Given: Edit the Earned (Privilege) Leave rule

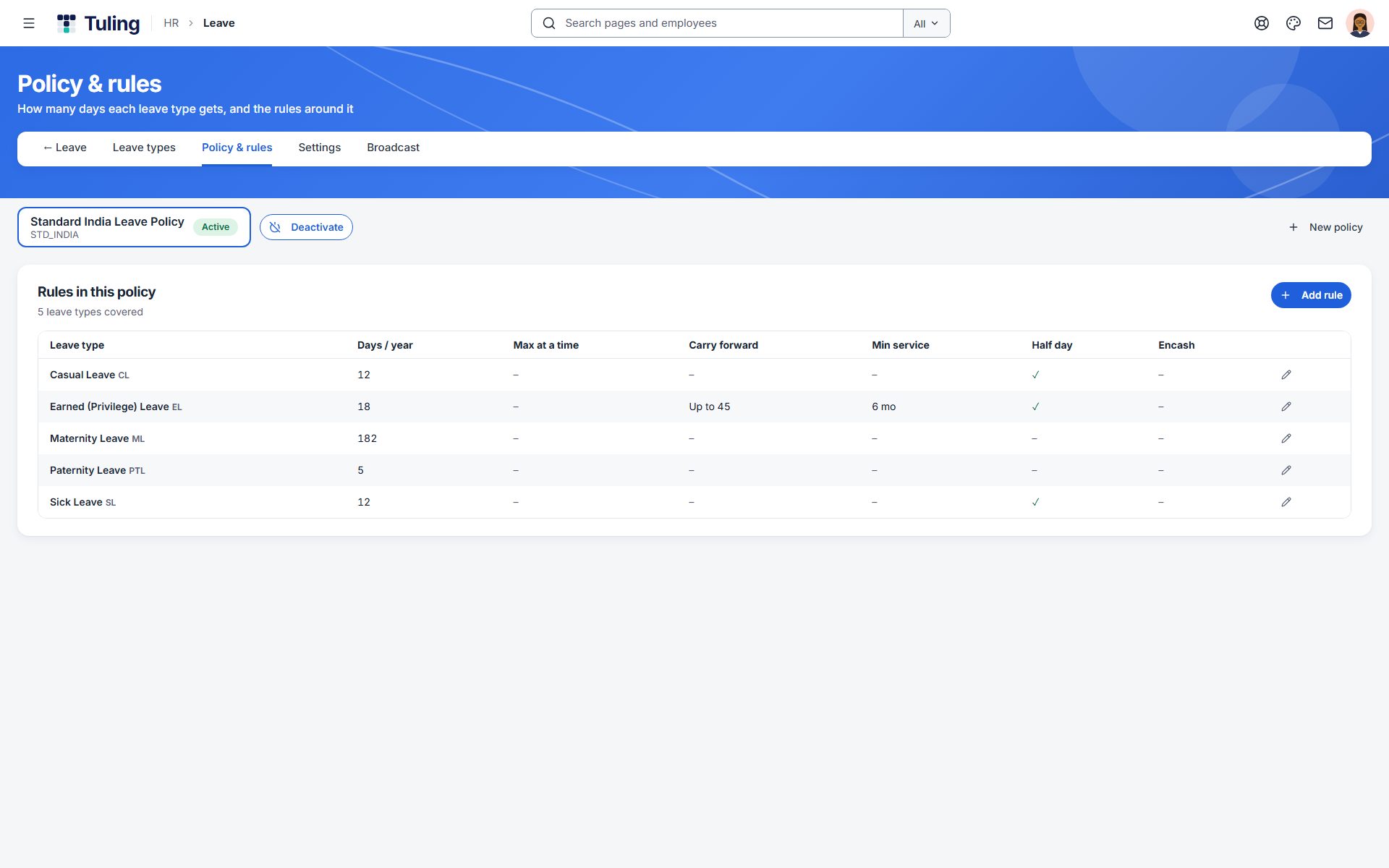Looking at the screenshot, I should (1286, 407).
